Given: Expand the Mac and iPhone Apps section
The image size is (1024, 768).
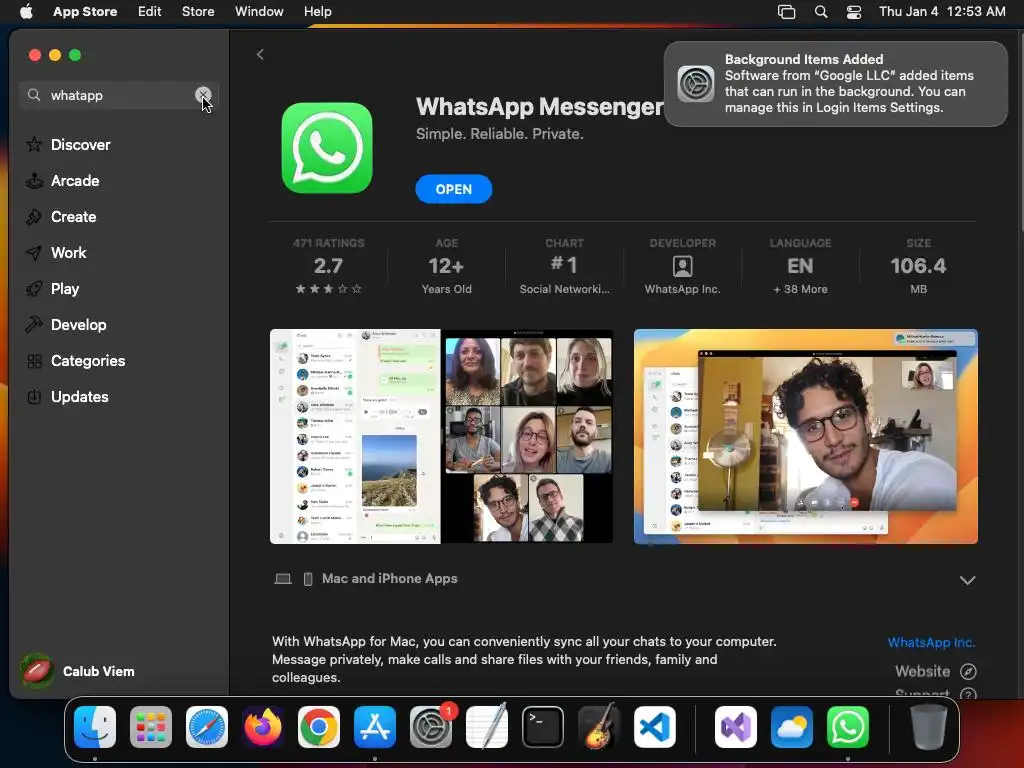Looking at the screenshot, I should 967,580.
